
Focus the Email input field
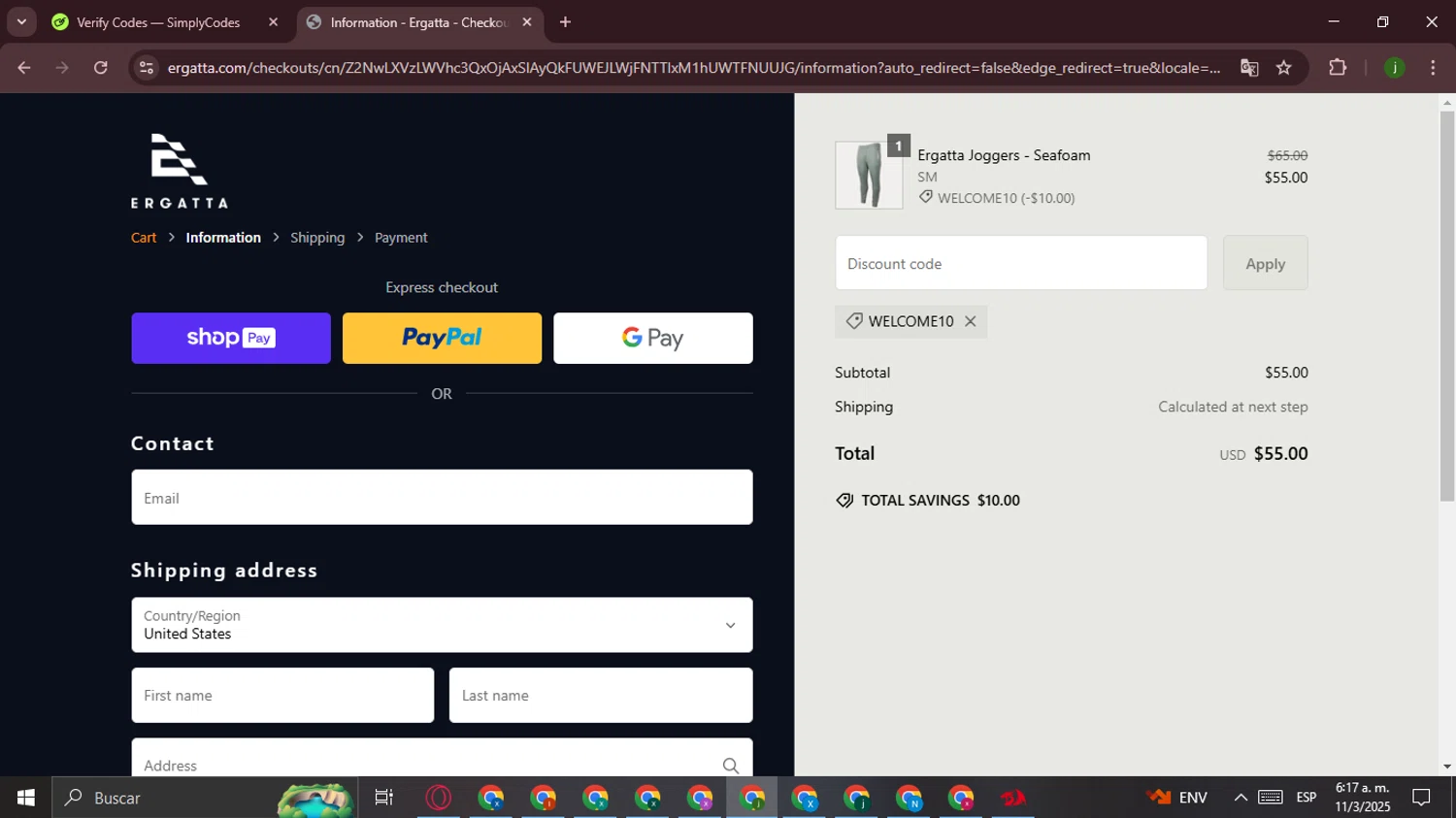pyautogui.click(x=442, y=498)
